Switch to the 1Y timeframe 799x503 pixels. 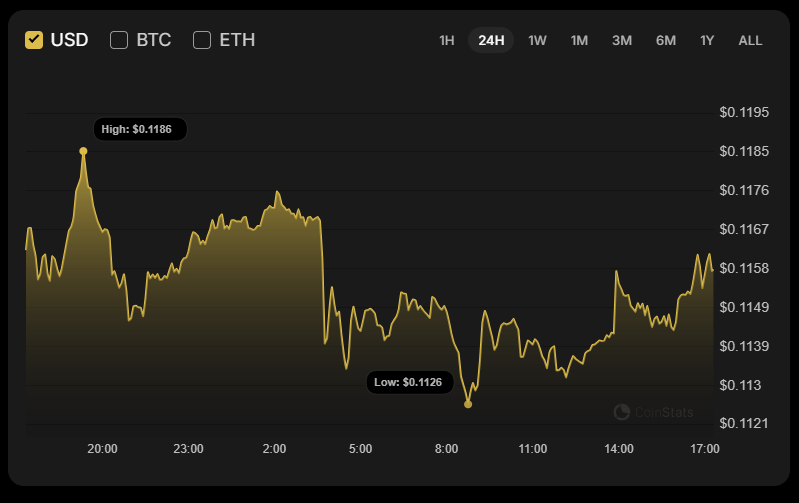(707, 40)
